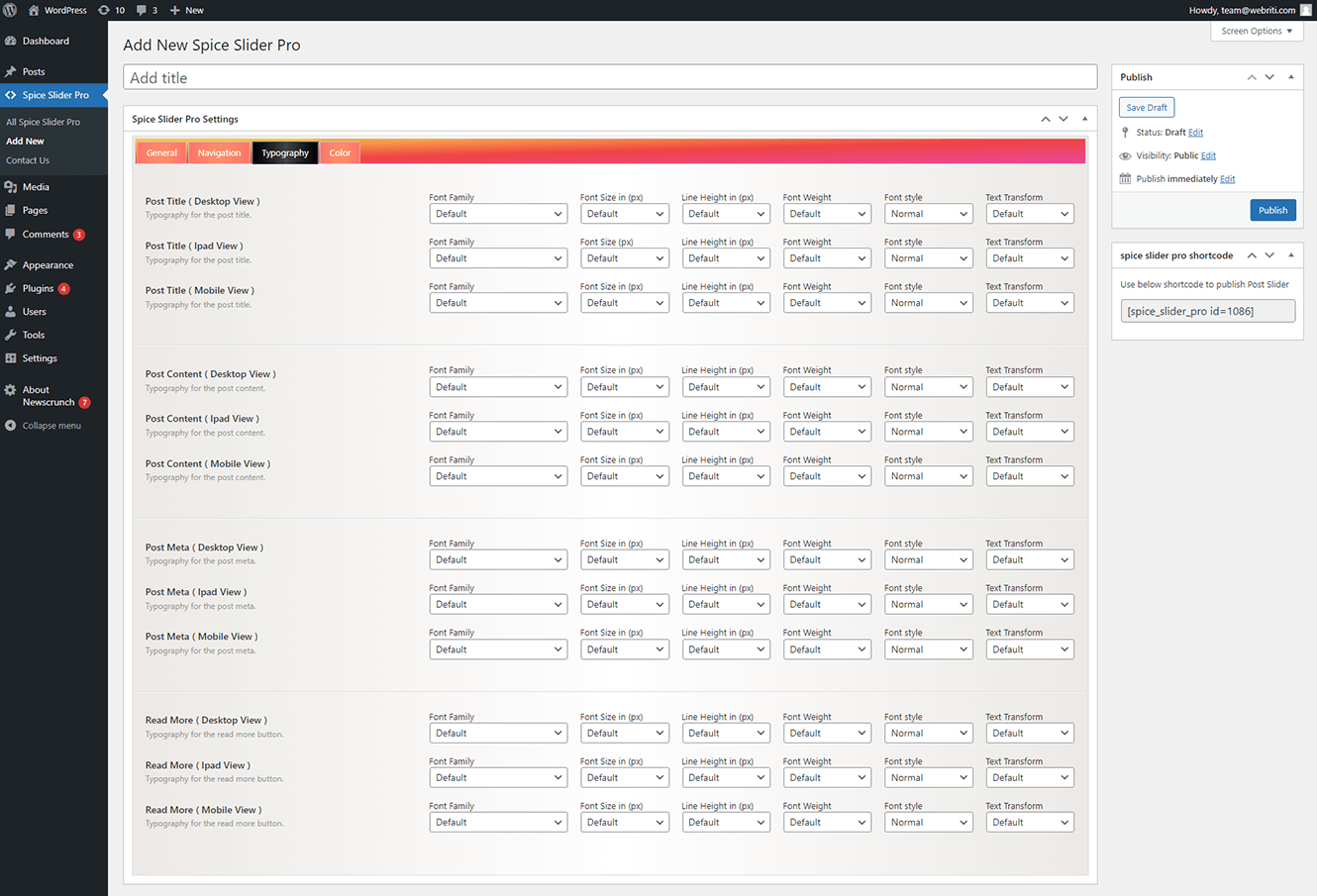Click the shortcode field spice_slider_pro id=1086
Screen dimensions: 1317x896
[x=1207, y=311]
